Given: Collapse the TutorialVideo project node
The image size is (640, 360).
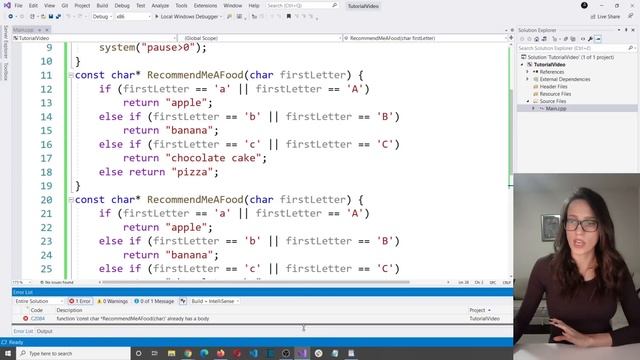Looking at the screenshot, I should [522, 64].
